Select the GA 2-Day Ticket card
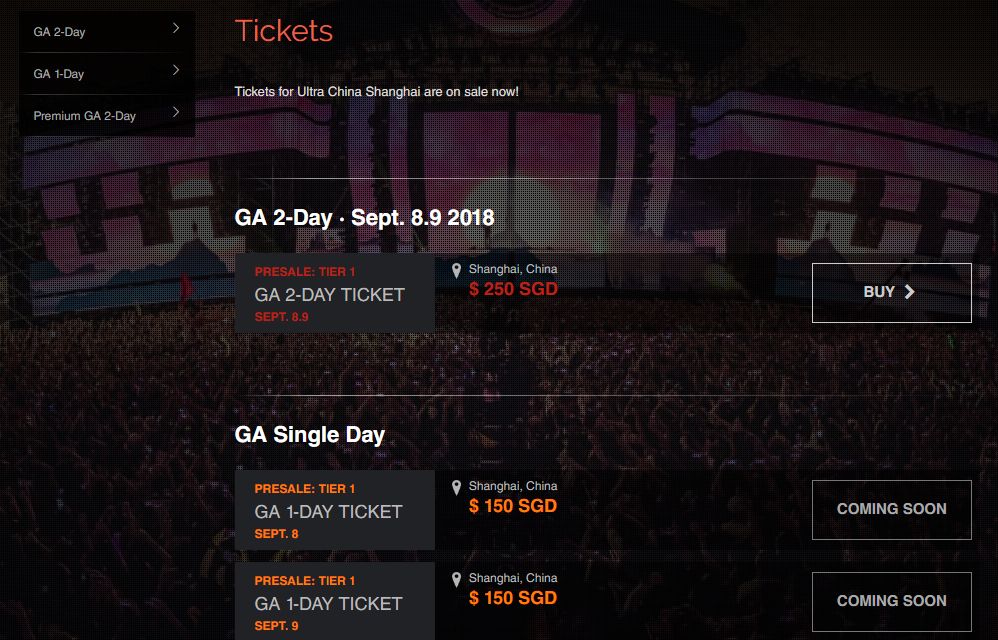Viewport: 998px width, 640px height. tap(335, 293)
